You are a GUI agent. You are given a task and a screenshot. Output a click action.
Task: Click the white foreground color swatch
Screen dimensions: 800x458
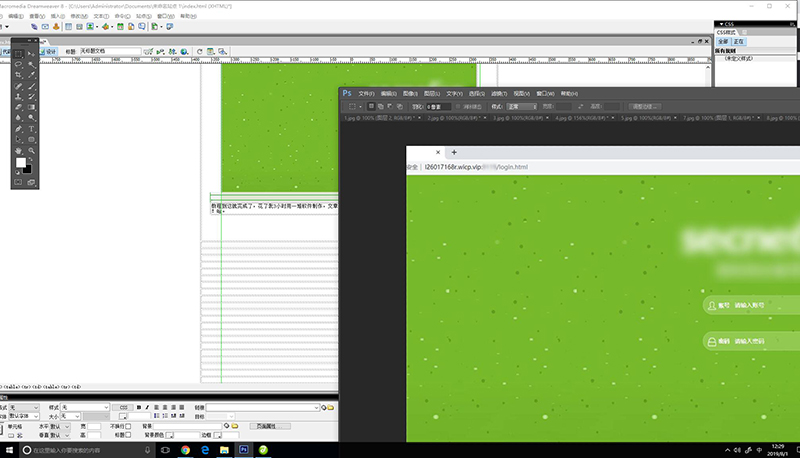coord(21,163)
